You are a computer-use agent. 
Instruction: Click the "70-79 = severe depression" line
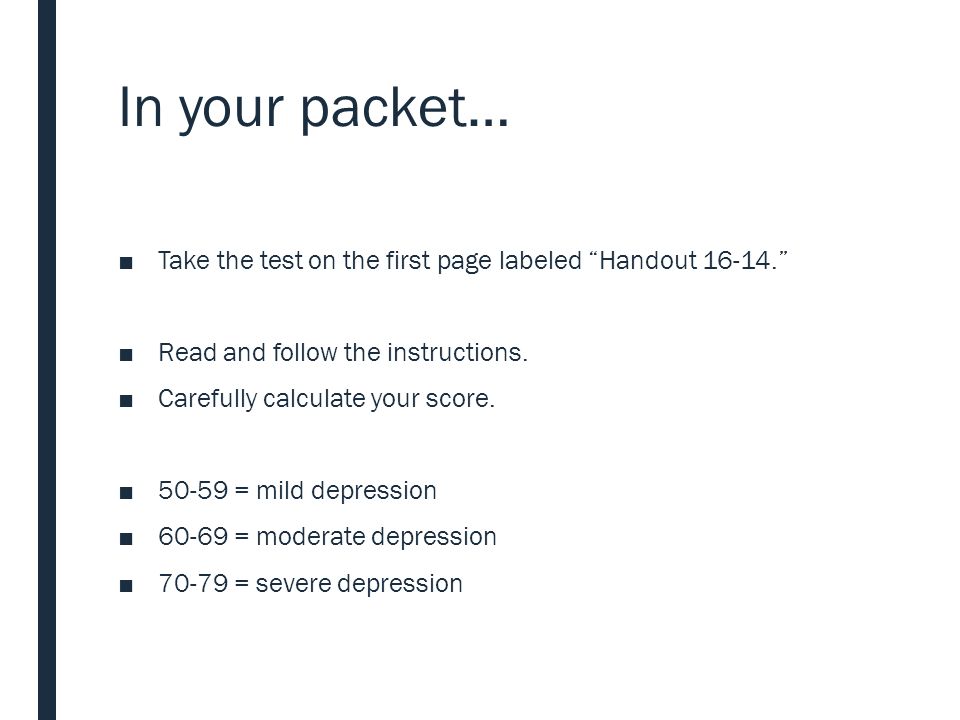coord(310,583)
